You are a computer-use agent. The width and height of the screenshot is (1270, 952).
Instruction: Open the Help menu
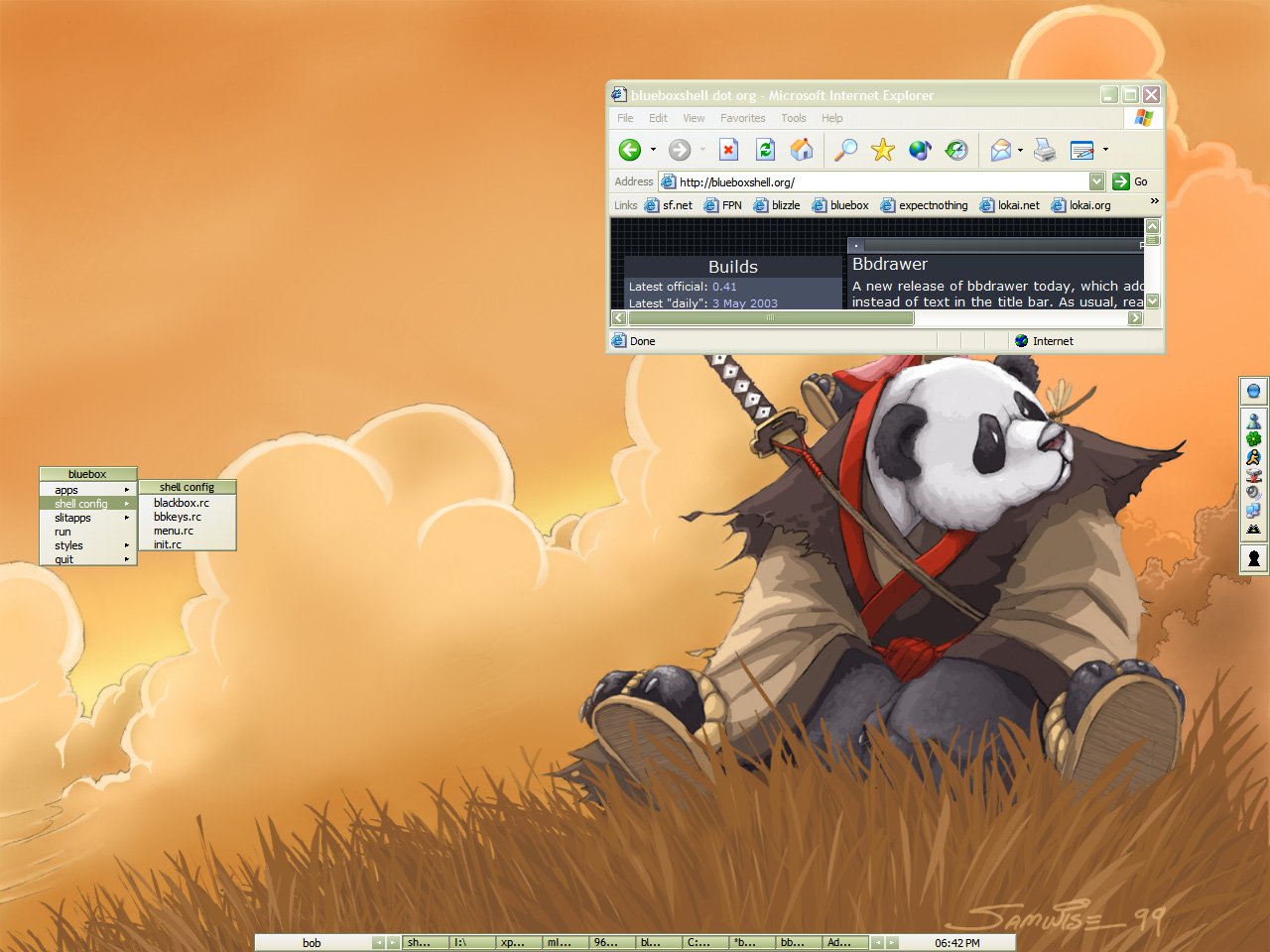click(832, 118)
